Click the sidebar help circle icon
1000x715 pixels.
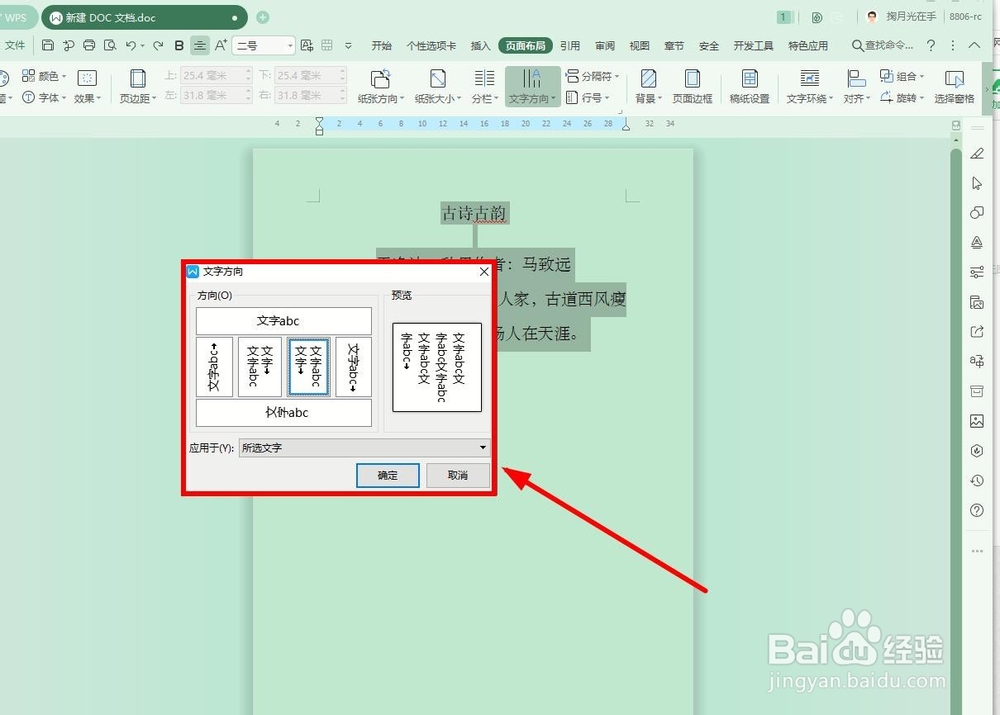(976, 510)
